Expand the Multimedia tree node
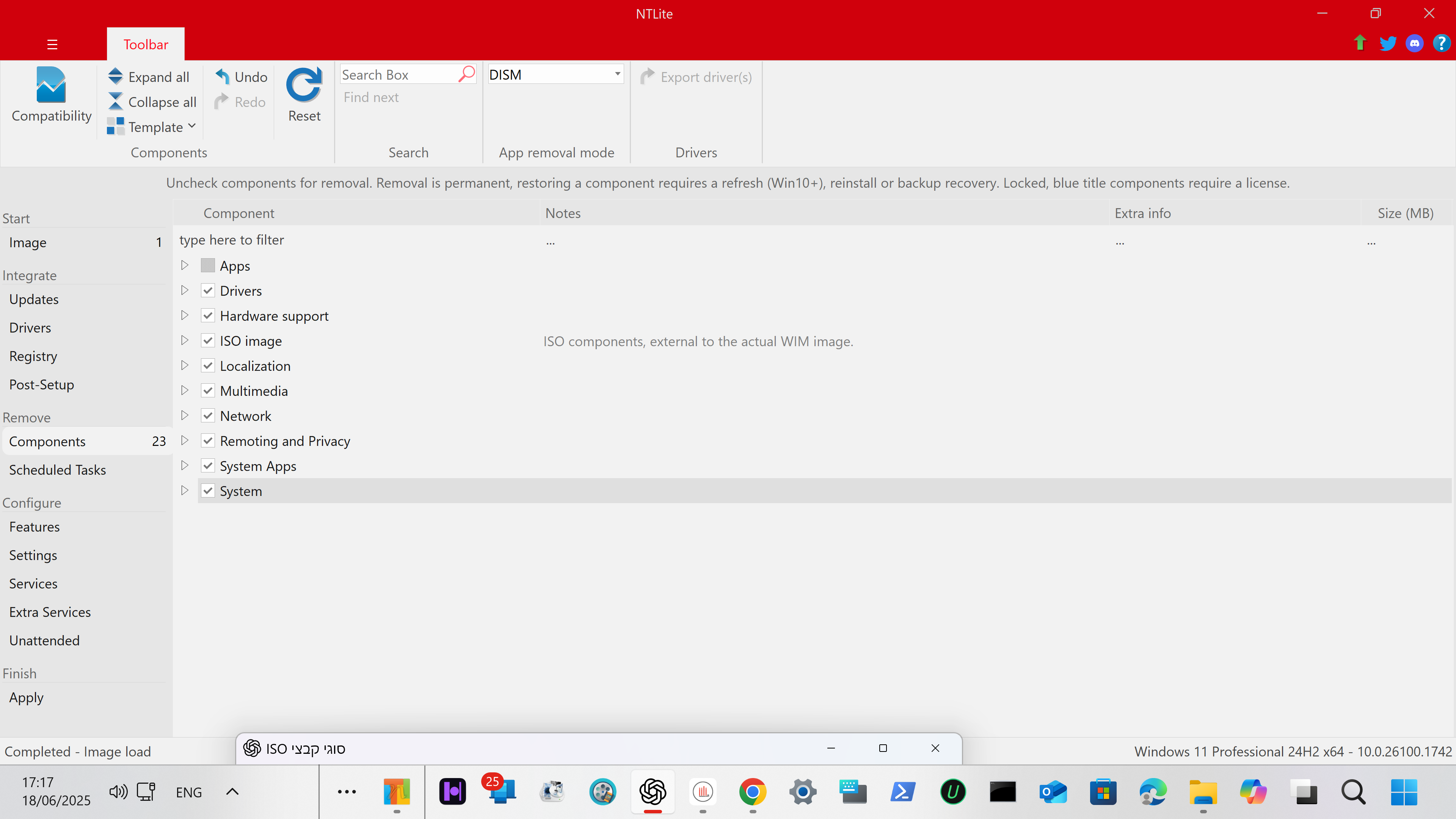1456x819 pixels. (185, 390)
